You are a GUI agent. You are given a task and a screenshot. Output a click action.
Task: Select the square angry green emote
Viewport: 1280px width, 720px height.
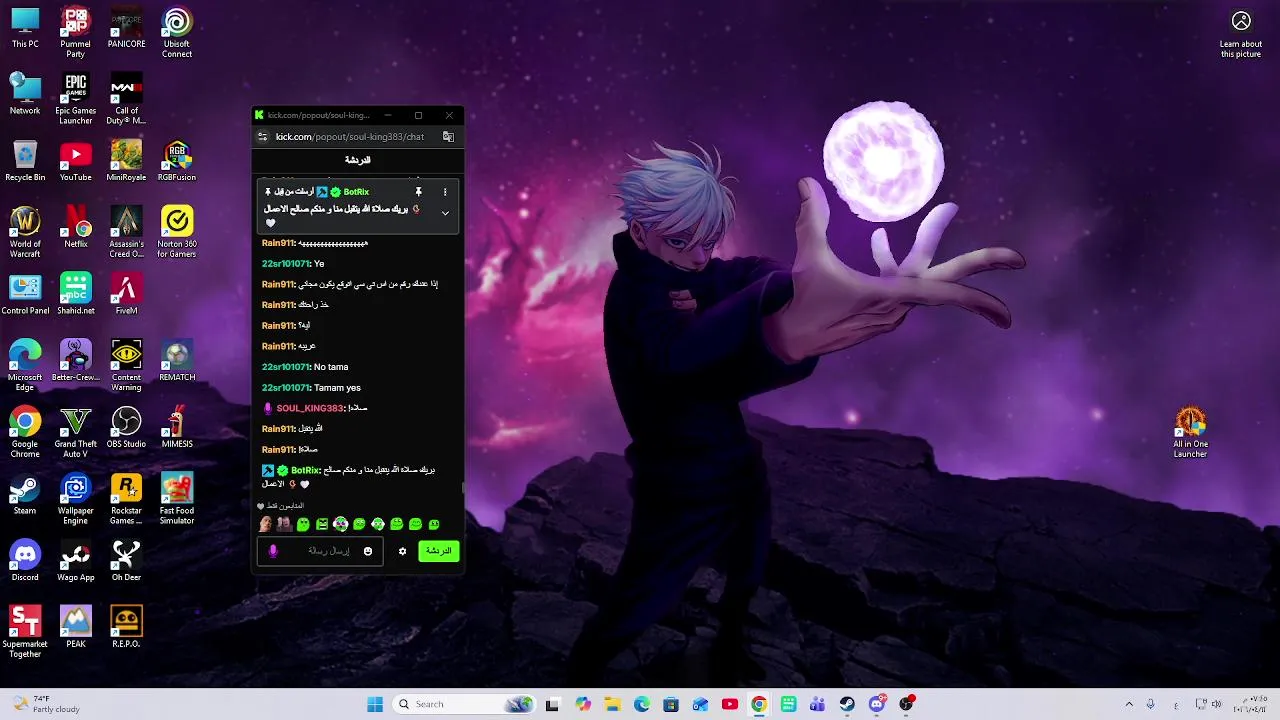point(322,524)
